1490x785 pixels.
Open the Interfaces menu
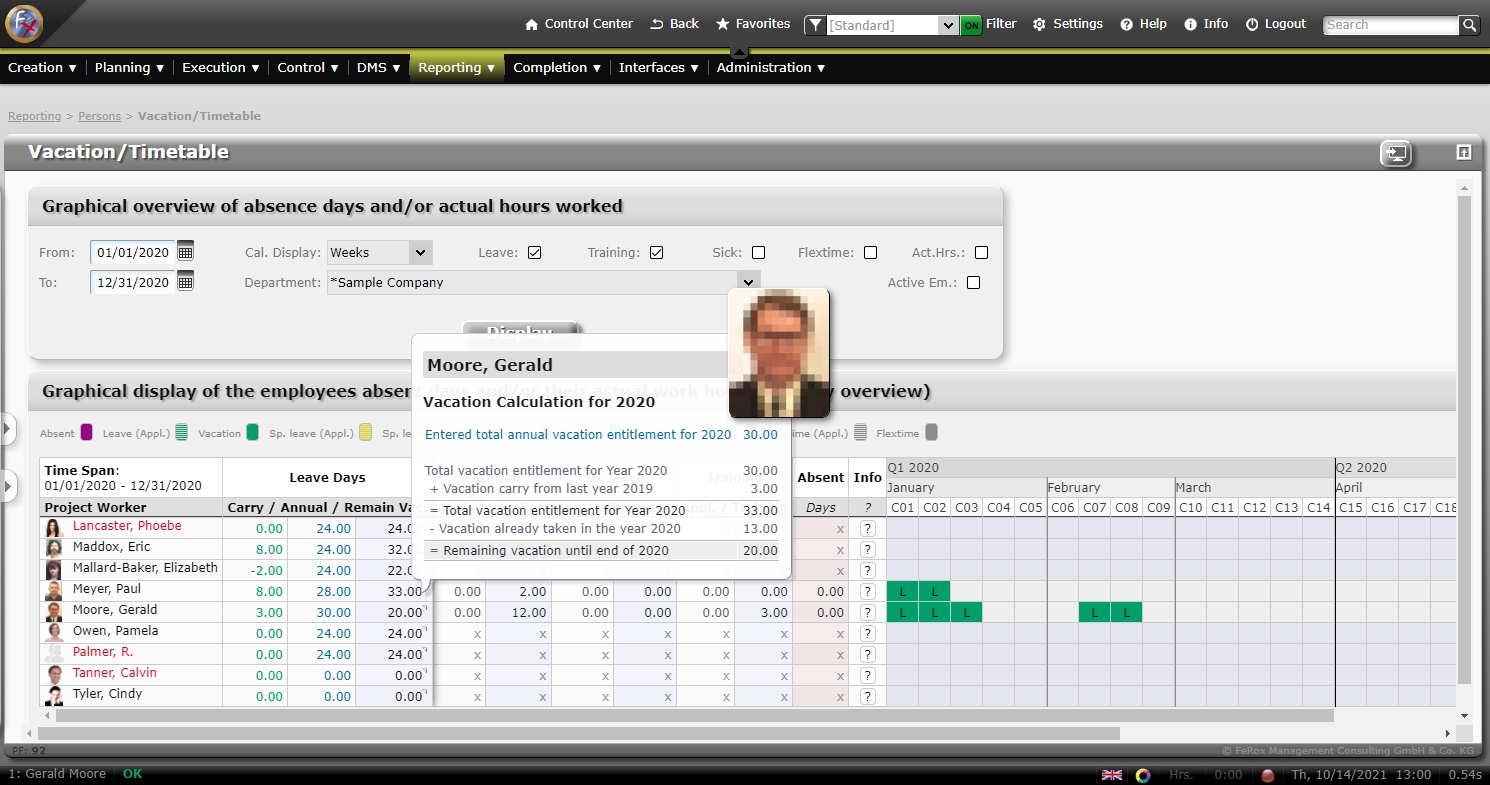(x=659, y=67)
